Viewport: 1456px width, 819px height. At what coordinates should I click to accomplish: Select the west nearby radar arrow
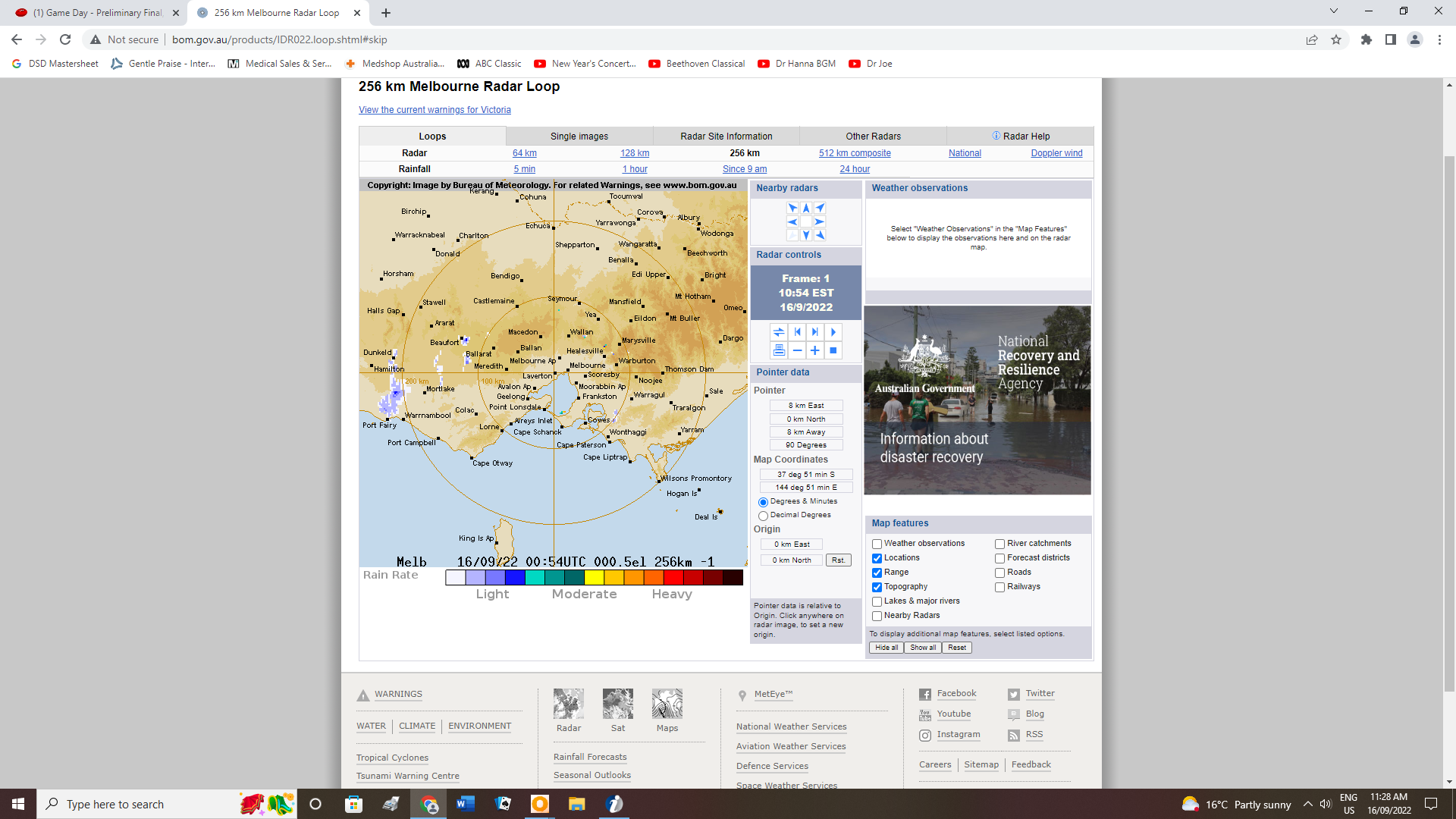[792, 221]
